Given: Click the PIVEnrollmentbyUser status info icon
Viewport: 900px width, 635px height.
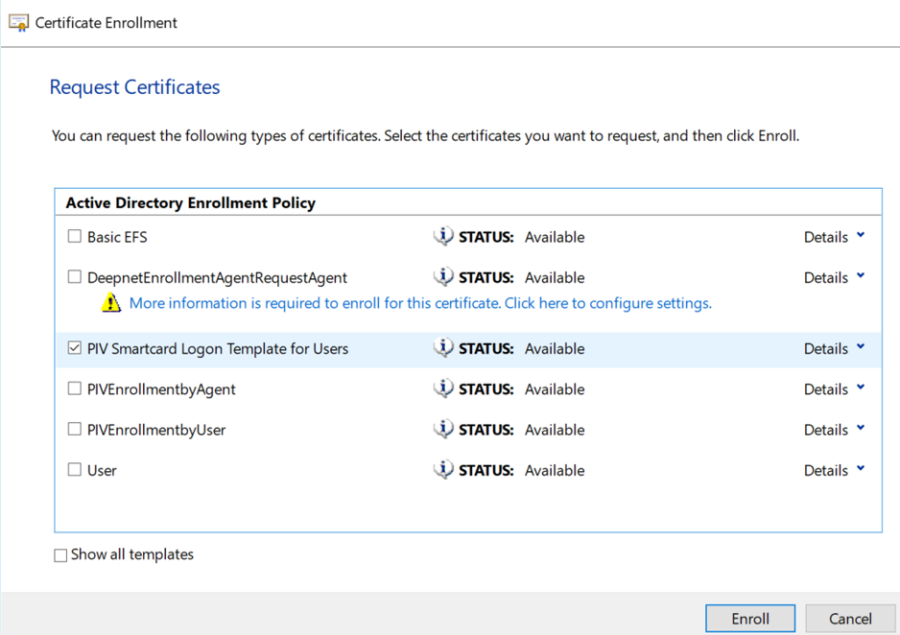Looking at the screenshot, I should (x=443, y=429).
